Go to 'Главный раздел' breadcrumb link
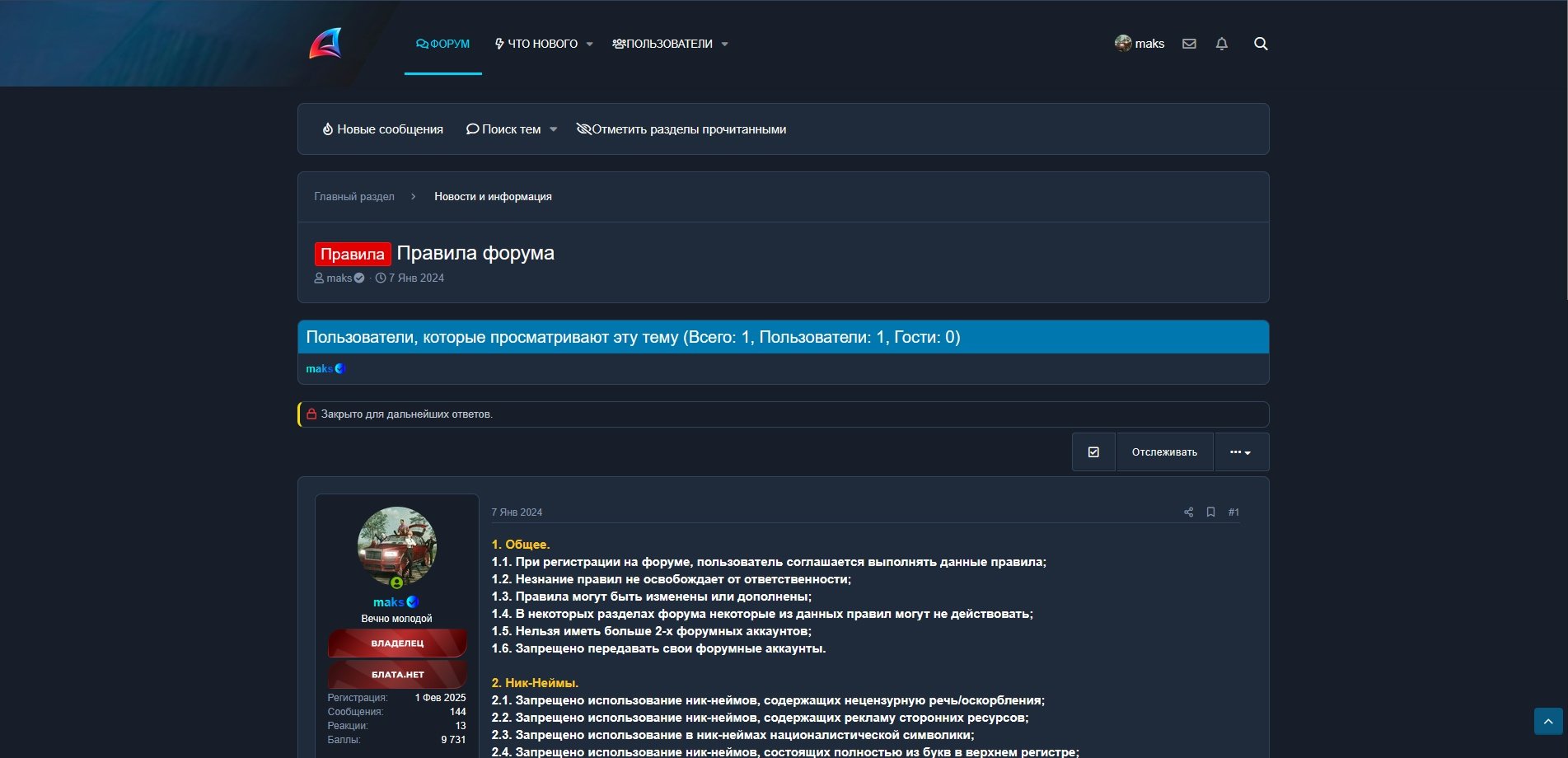Screen dimensions: 1568x758 (x=354, y=197)
